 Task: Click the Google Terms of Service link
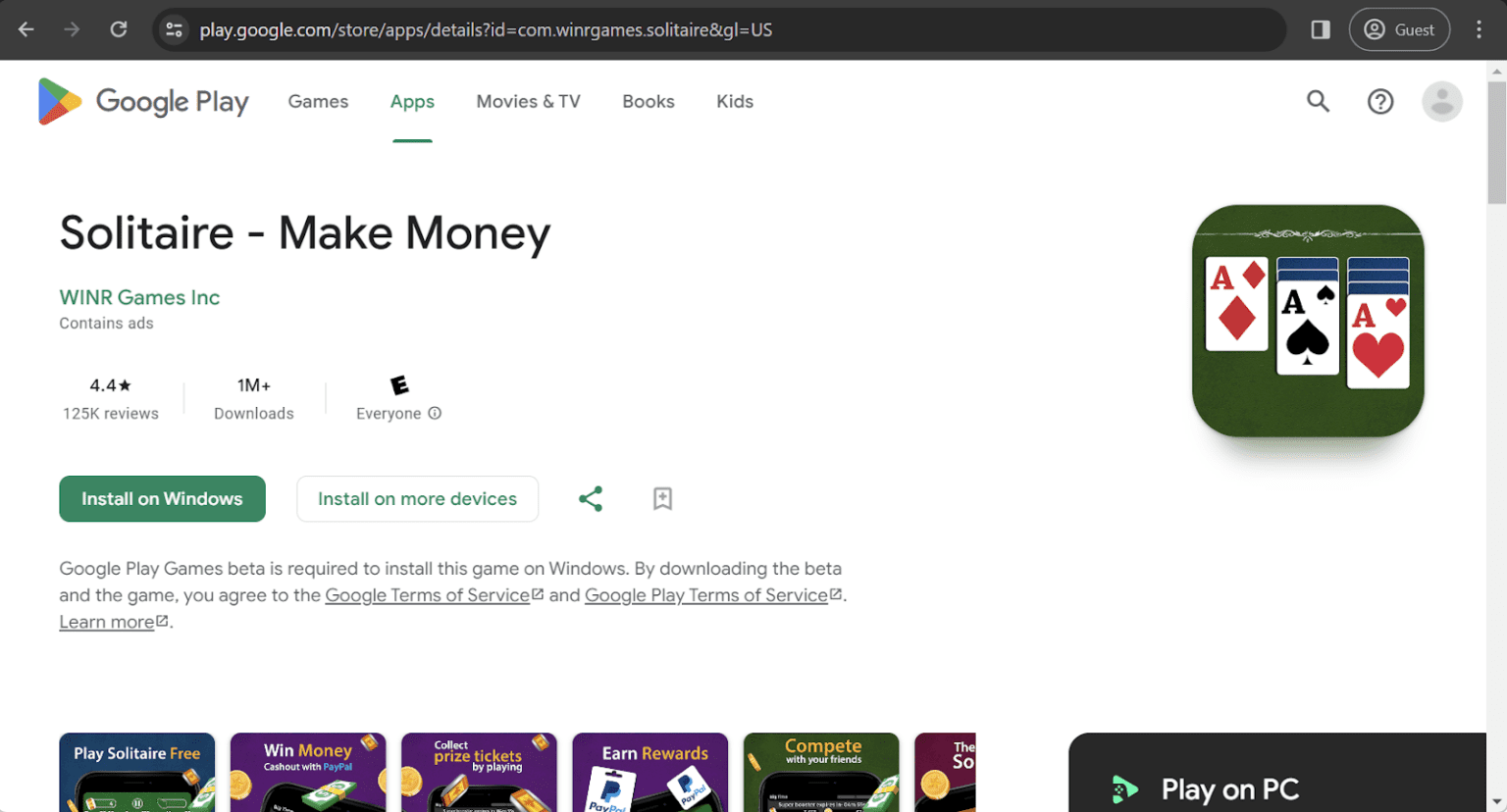(428, 594)
